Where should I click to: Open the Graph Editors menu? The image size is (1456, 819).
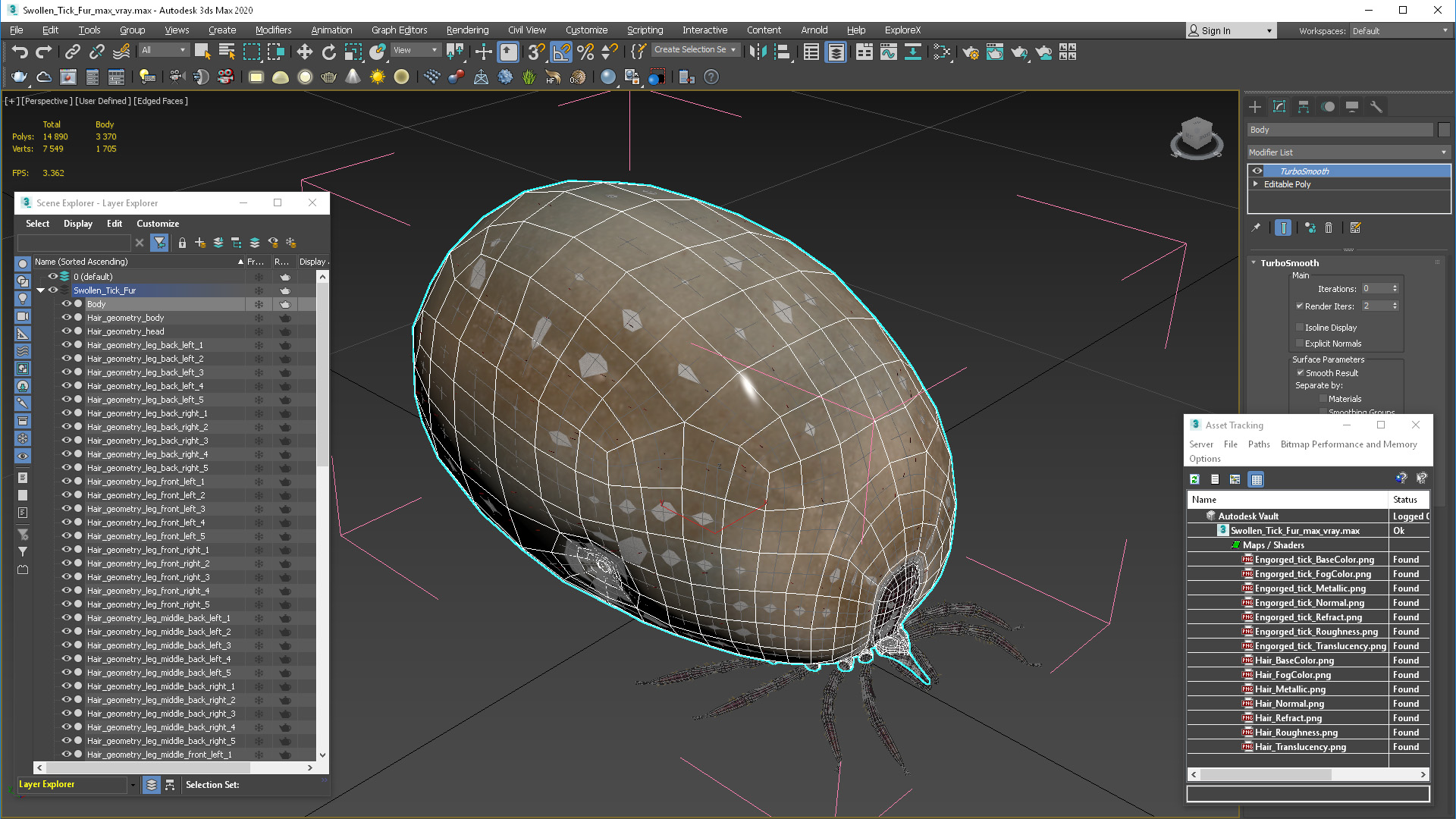click(x=399, y=30)
